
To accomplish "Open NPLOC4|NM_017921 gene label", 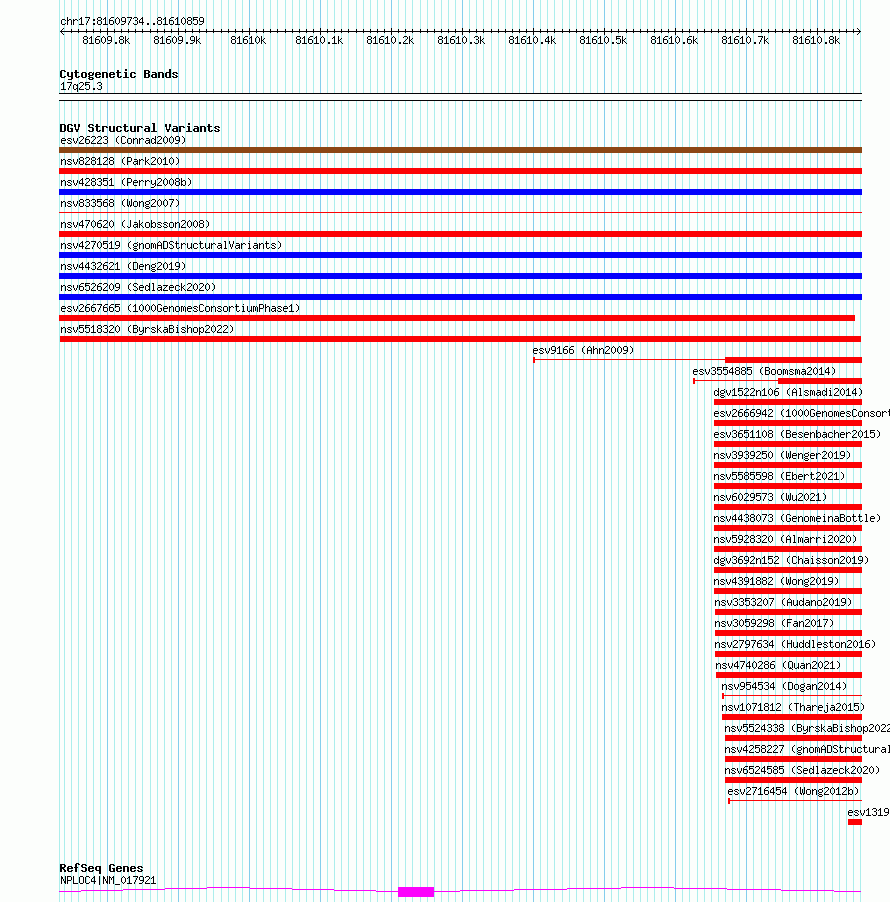I will click(108, 880).
